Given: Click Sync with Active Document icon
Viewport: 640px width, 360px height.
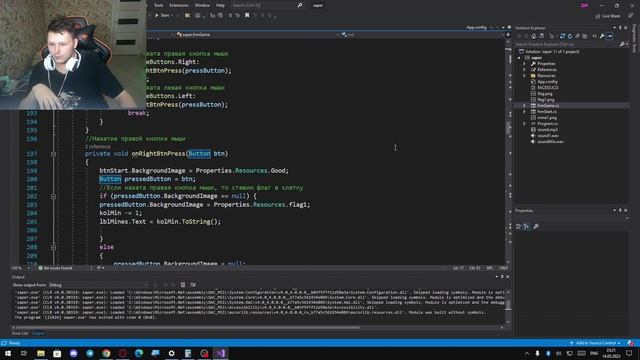Looking at the screenshot, I should tap(562, 36).
